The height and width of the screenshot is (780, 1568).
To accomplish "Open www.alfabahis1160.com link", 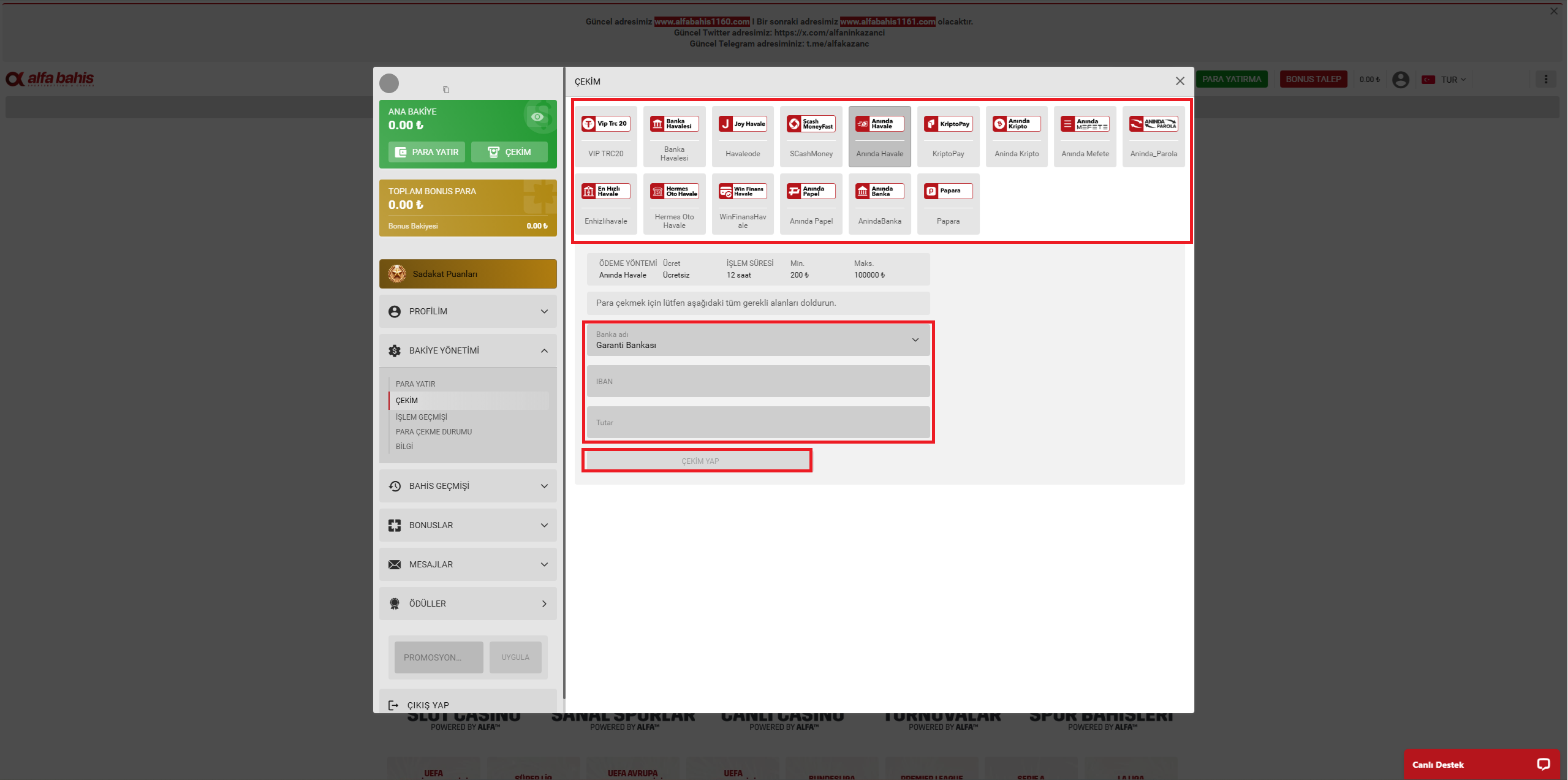I will [x=702, y=21].
